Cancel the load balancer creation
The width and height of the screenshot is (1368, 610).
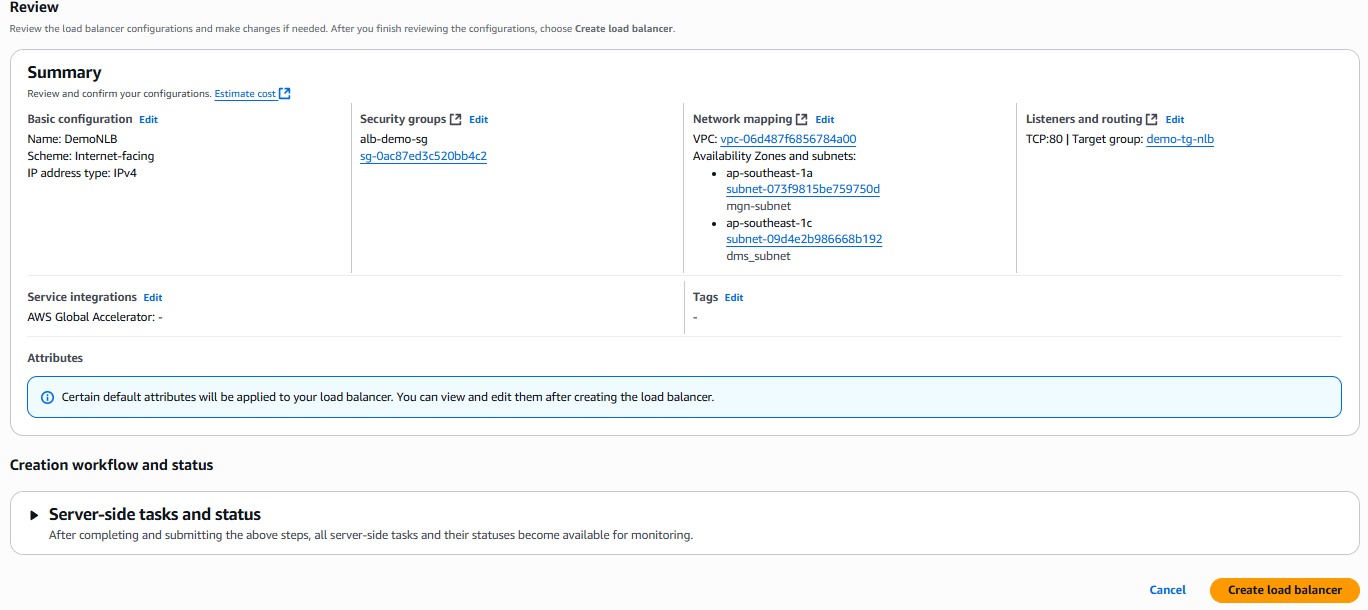point(1167,590)
